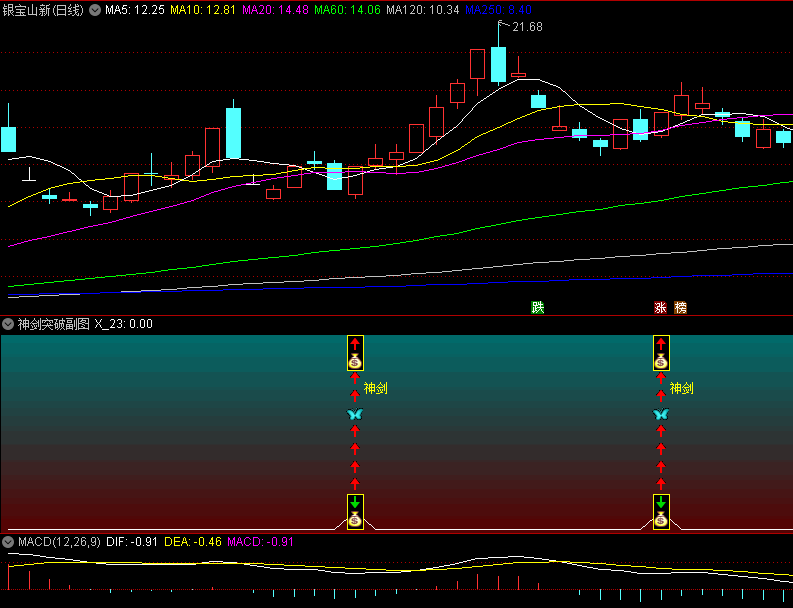Viewport: 793px width, 608px height.
Task: Click the right signal's butterfly icon
Action: coord(661,414)
